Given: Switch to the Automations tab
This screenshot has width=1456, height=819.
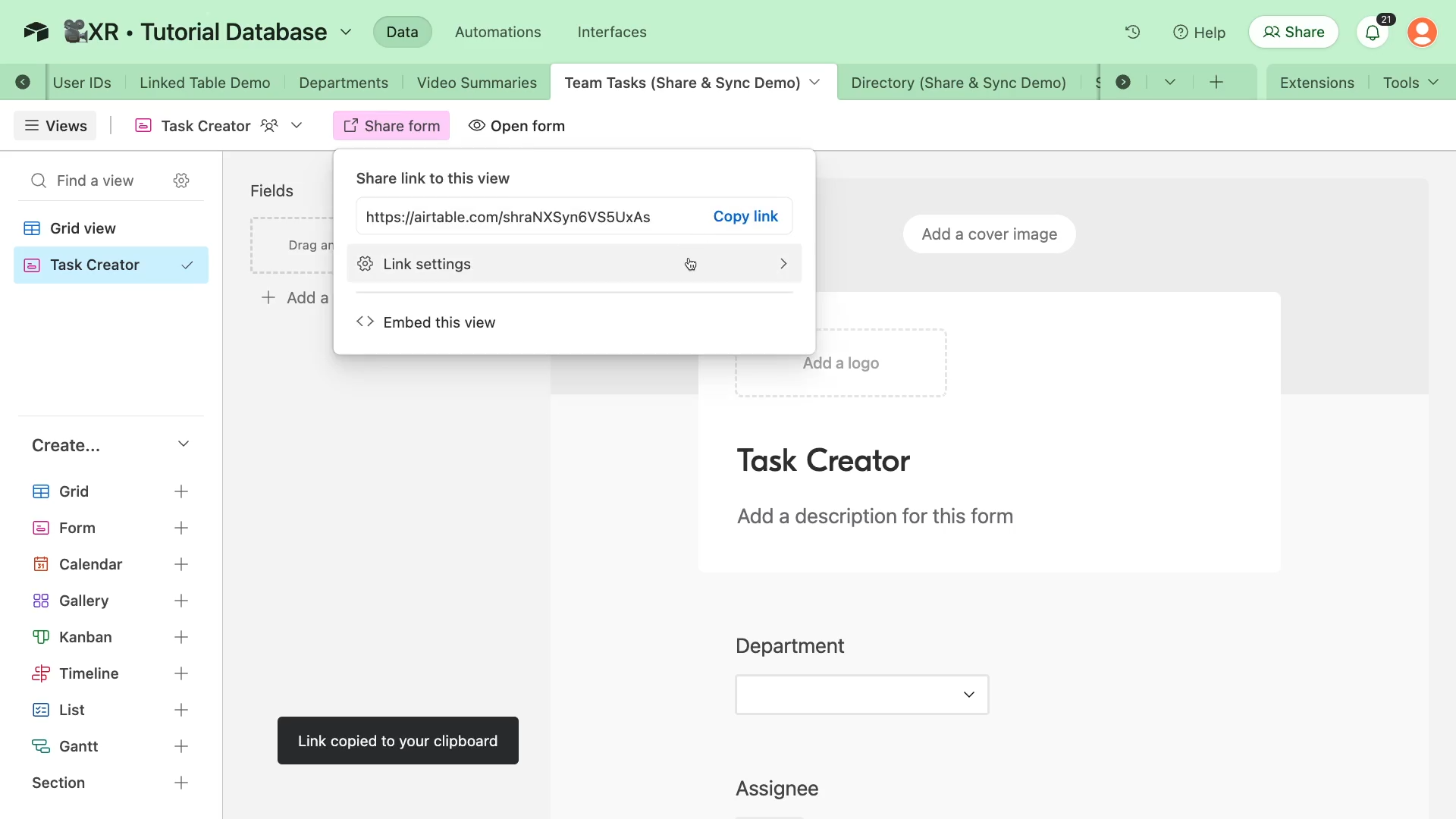Looking at the screenshot, I should [497, 32].
